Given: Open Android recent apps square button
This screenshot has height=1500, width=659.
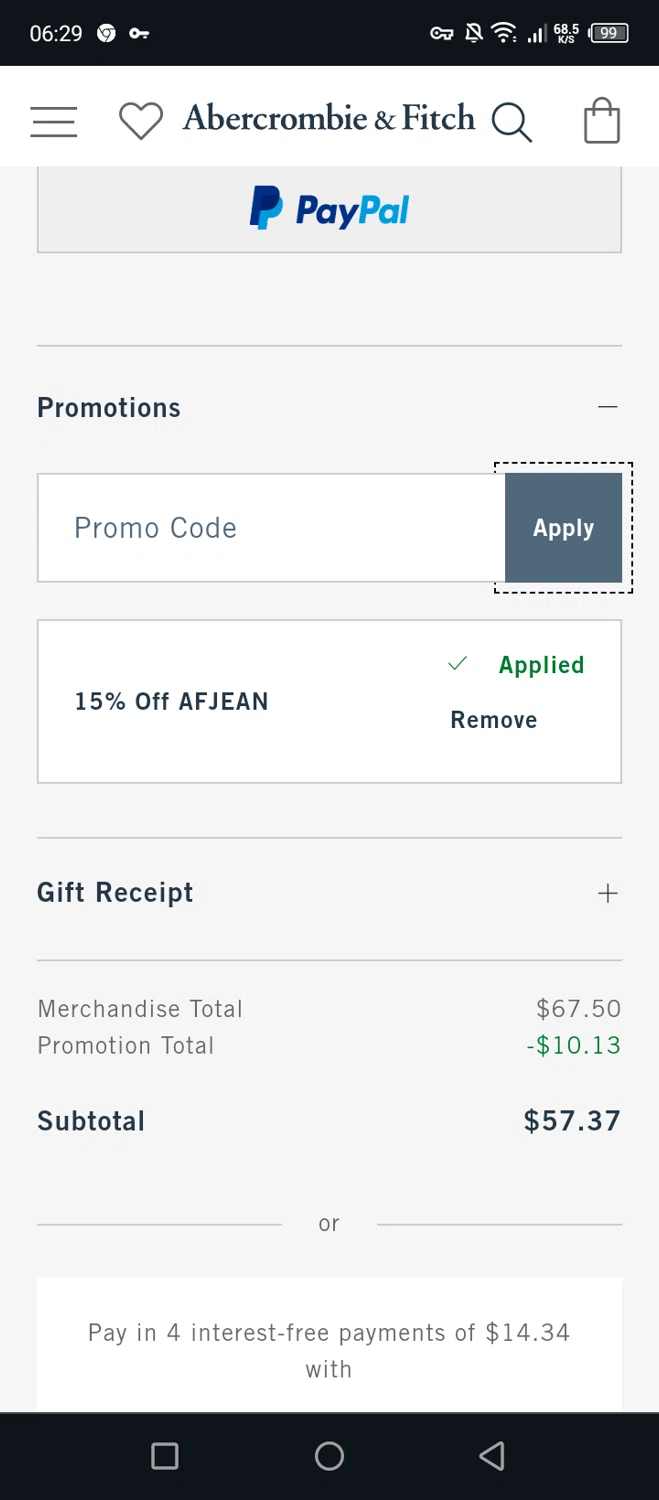Looking at the screenshot, I should click(x=165, y=1456).
